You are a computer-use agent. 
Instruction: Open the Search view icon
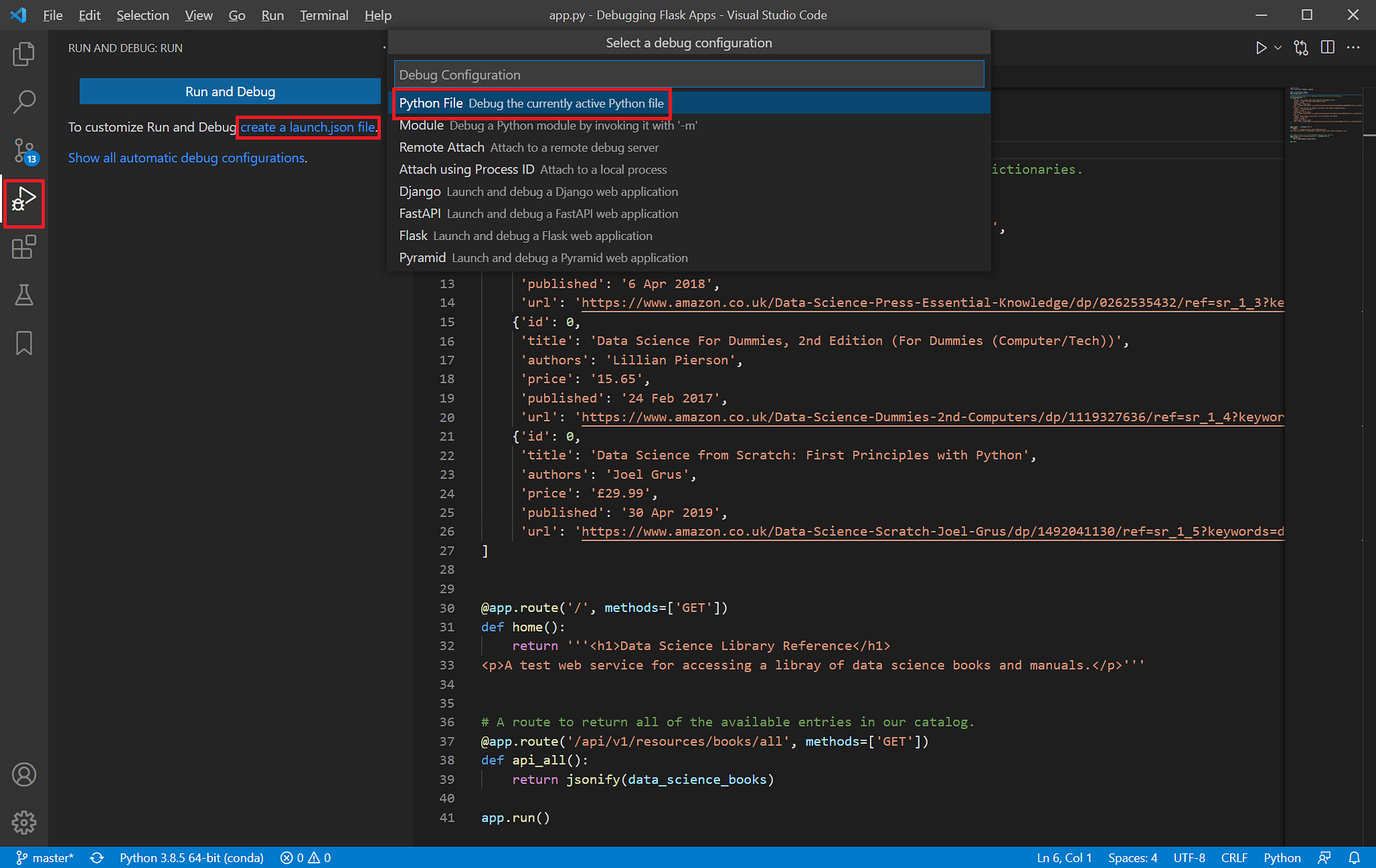point(24,102)
